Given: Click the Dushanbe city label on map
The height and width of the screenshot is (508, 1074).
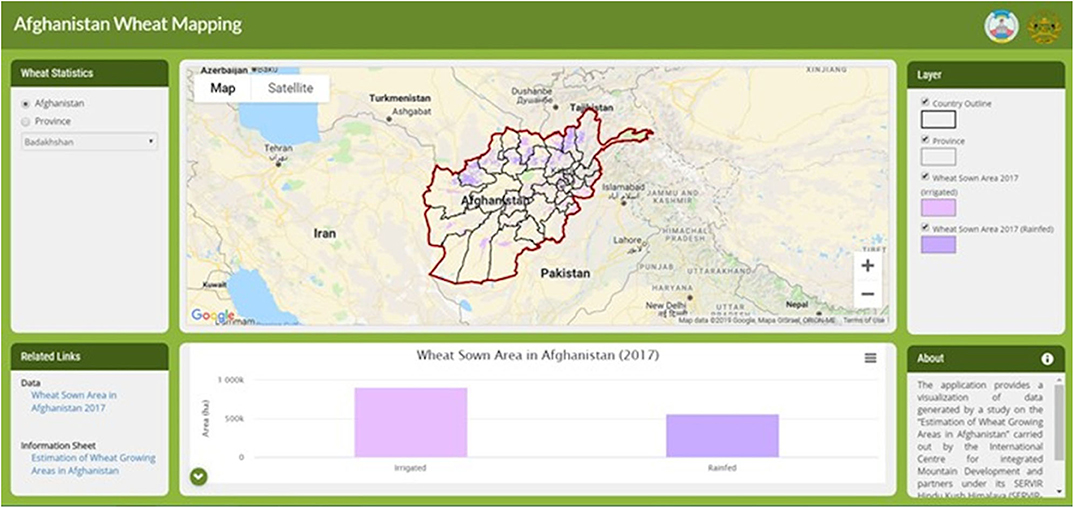Looking at the screenshot, I should (x=532, y=90).
